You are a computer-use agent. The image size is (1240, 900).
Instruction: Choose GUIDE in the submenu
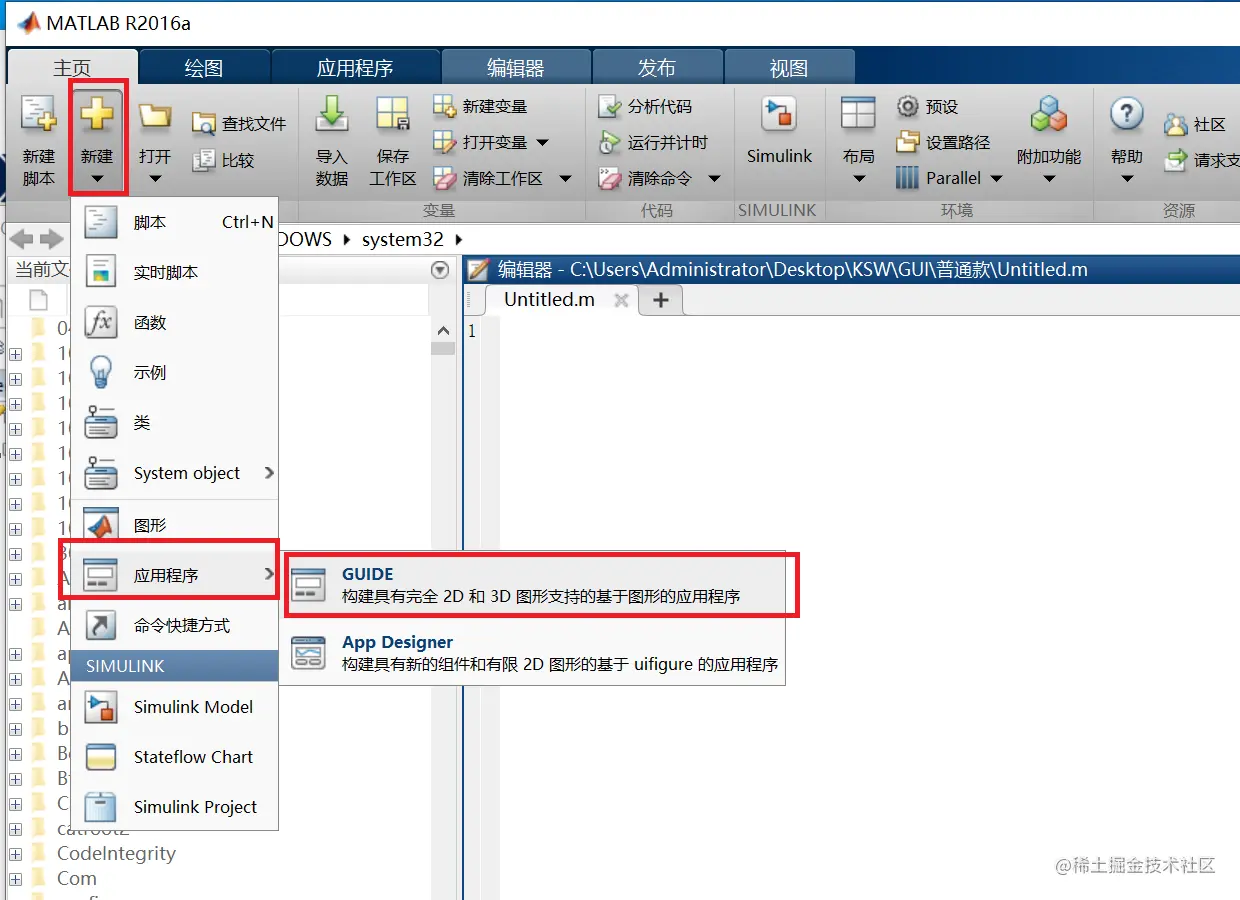pyautogui.click(x=533, y=585)
